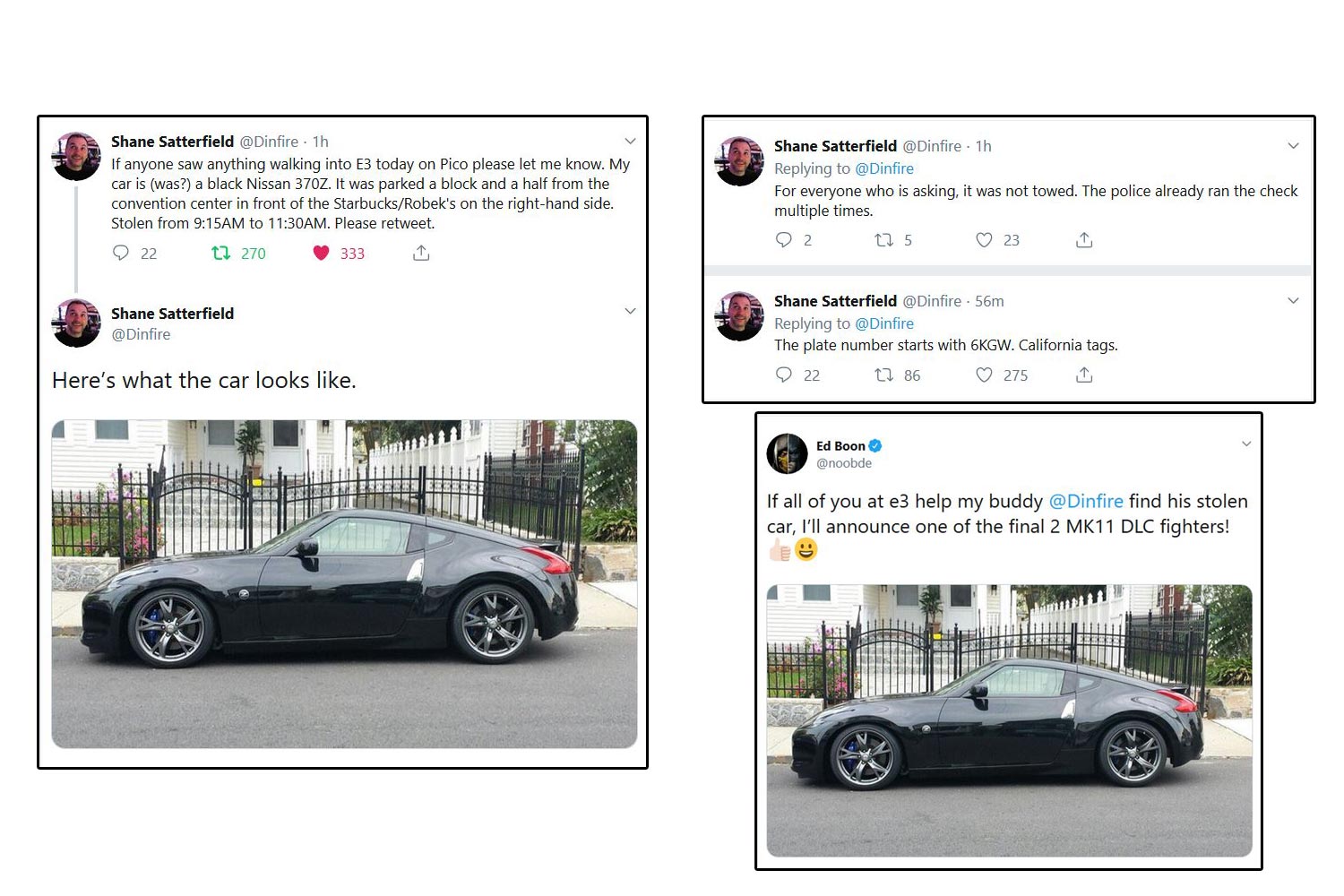Share the 'not towed' tweet
Viewport: 1344px width, 896px height.
pos(1084,240)
